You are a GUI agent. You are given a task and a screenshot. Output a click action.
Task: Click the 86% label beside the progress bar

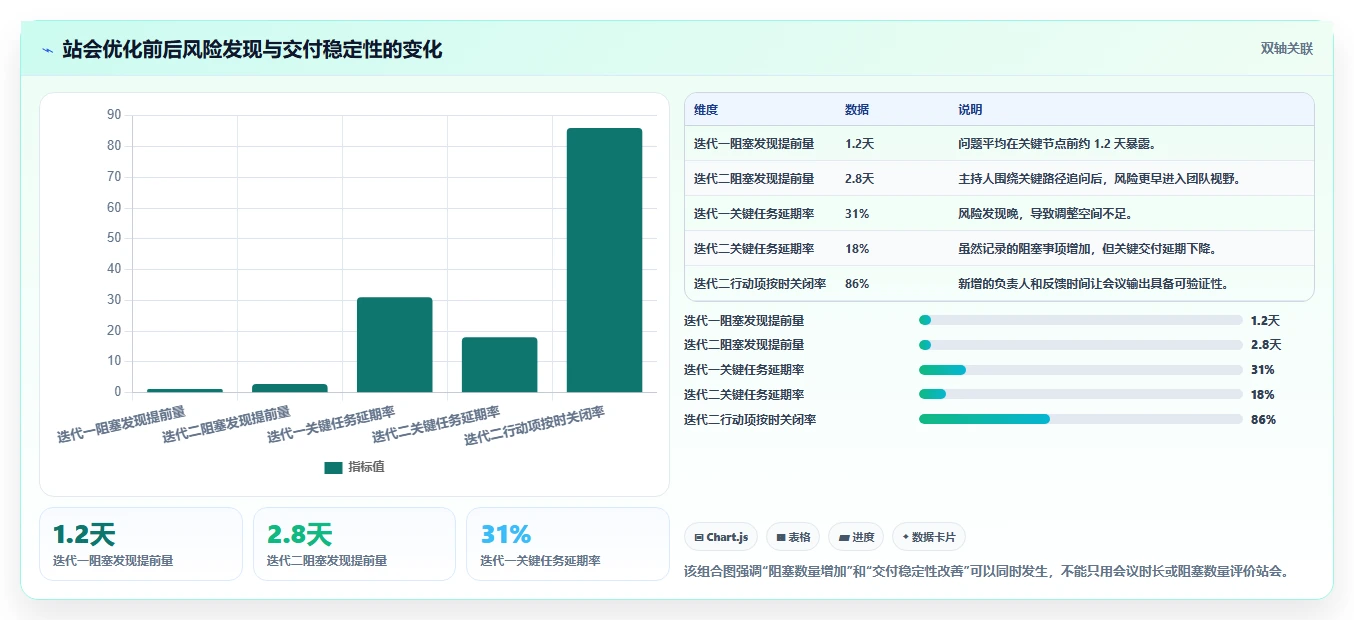tap(1263, 420)
